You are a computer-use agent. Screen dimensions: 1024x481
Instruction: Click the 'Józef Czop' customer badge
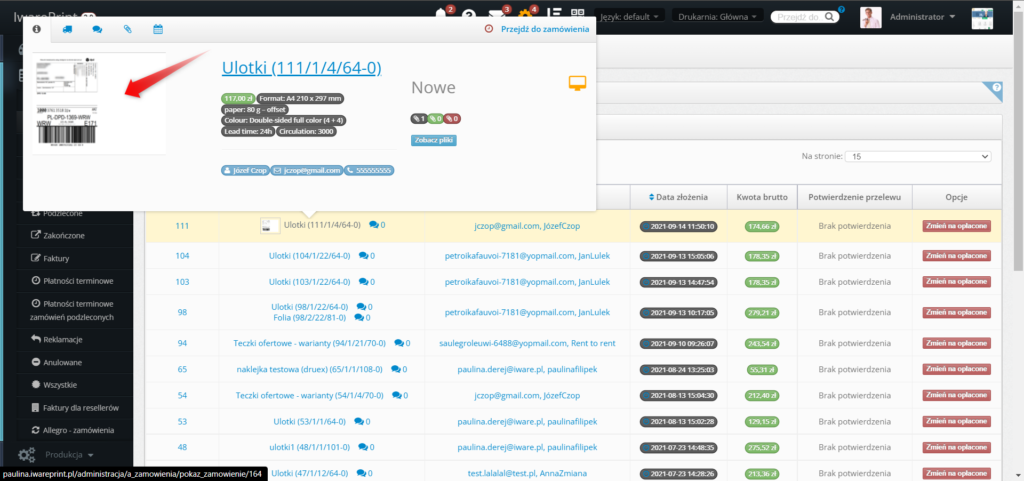coord(246,170)
